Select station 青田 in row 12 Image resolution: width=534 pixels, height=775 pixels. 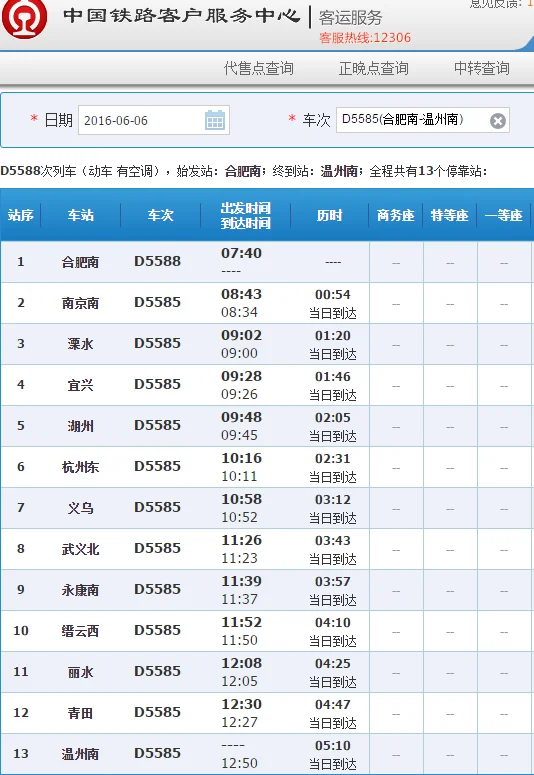[x=80, y=713]
